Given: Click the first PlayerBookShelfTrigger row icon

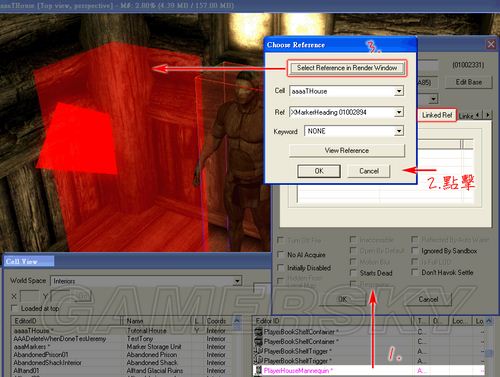Looking at the screenshot, I should tap(258, 351).
